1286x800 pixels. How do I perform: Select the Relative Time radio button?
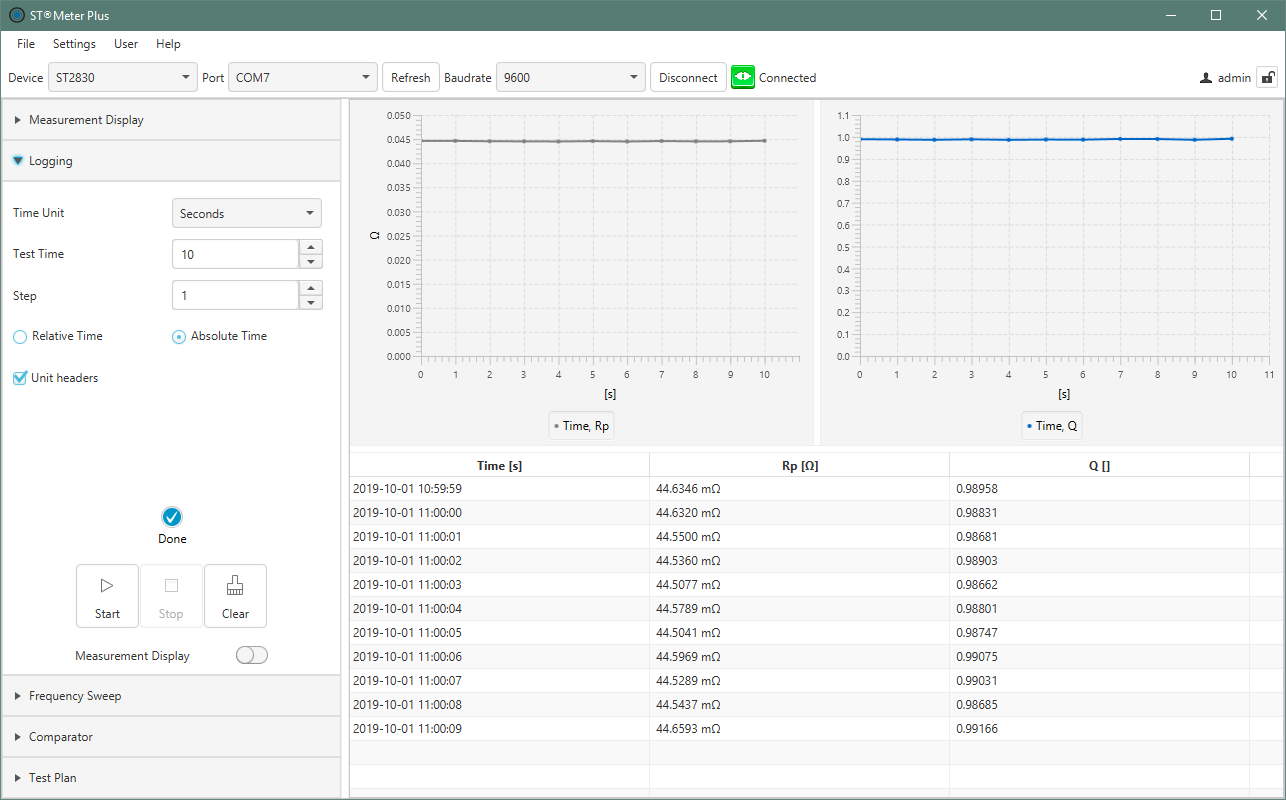20,337
